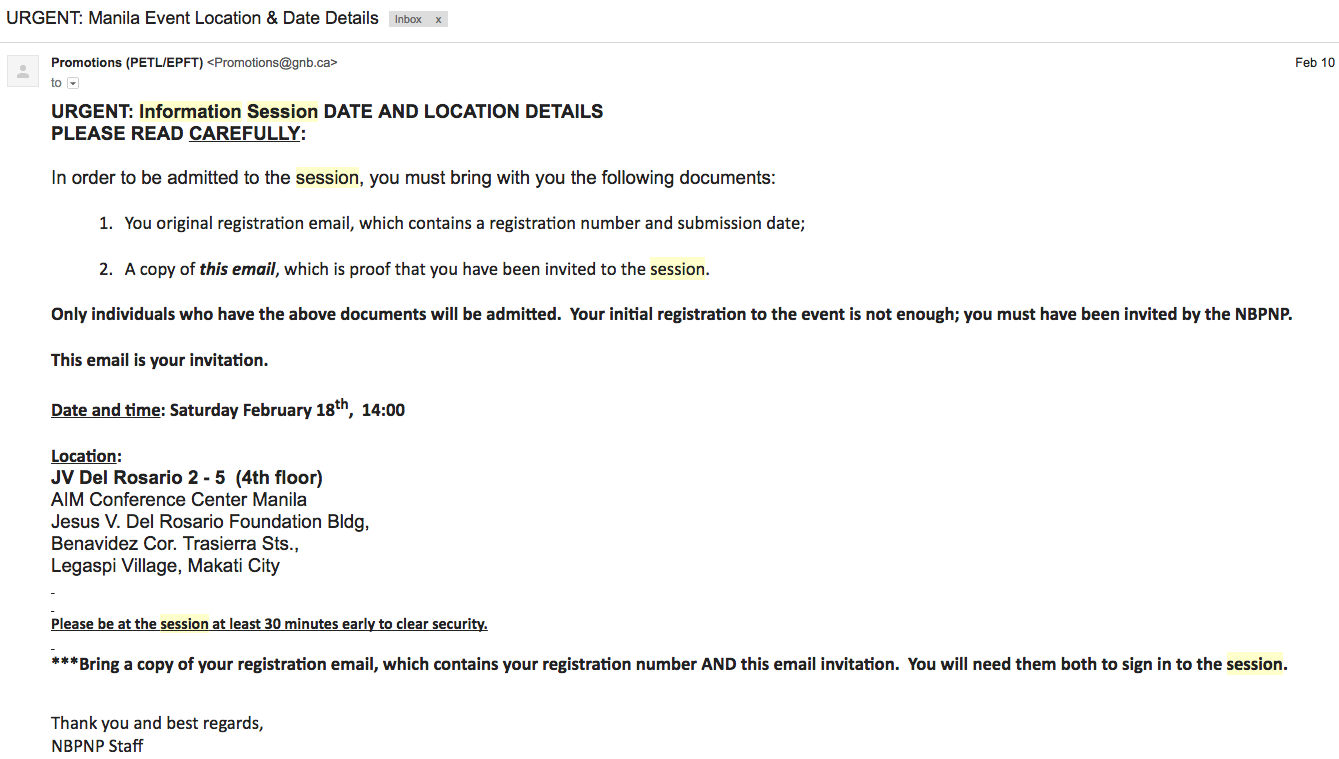1339x759 pixels.
Task: Click the sender's profile avatar icon
Action: 22,71
